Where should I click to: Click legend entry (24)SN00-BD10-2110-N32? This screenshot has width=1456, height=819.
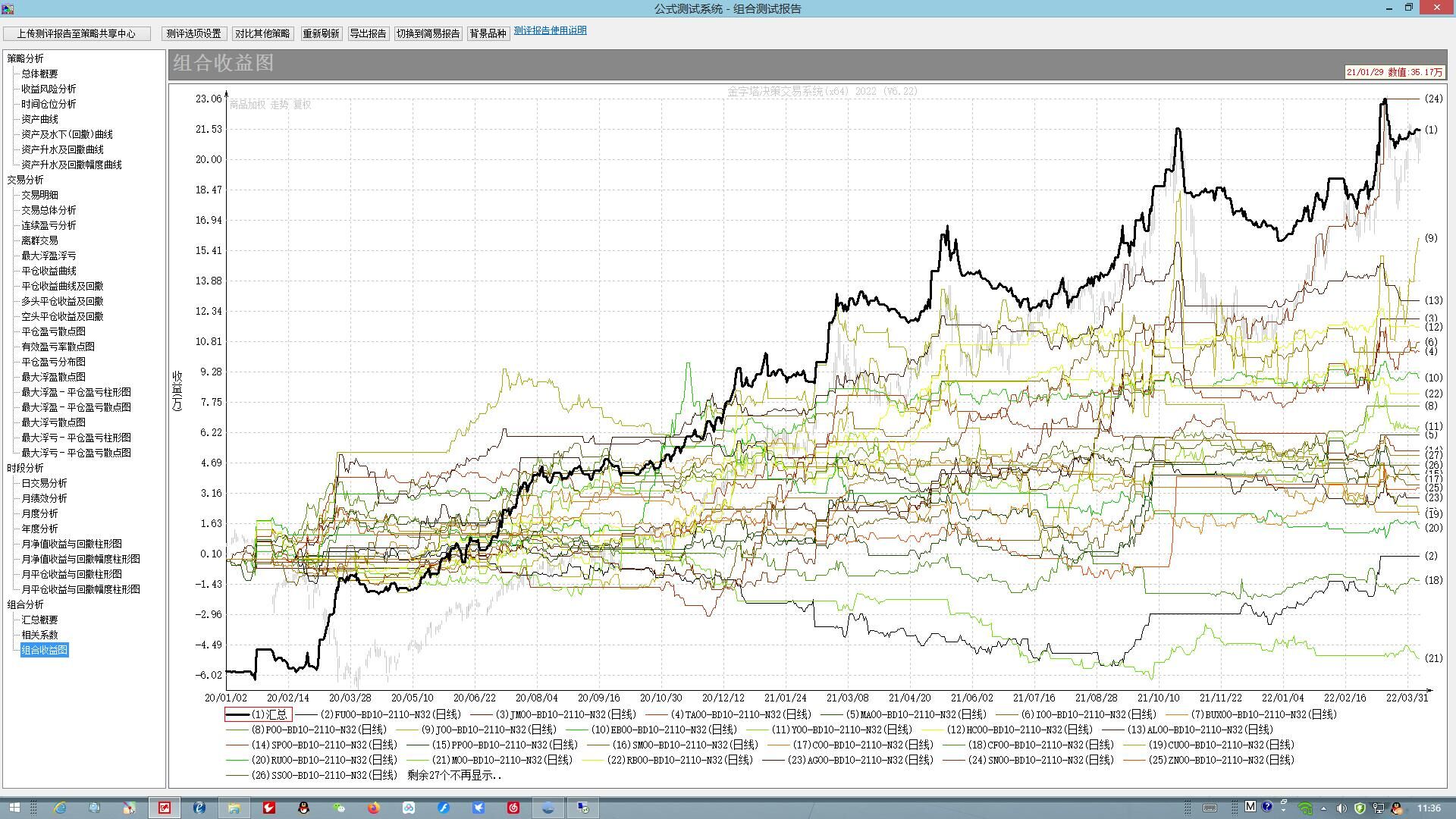[1029, 760]
